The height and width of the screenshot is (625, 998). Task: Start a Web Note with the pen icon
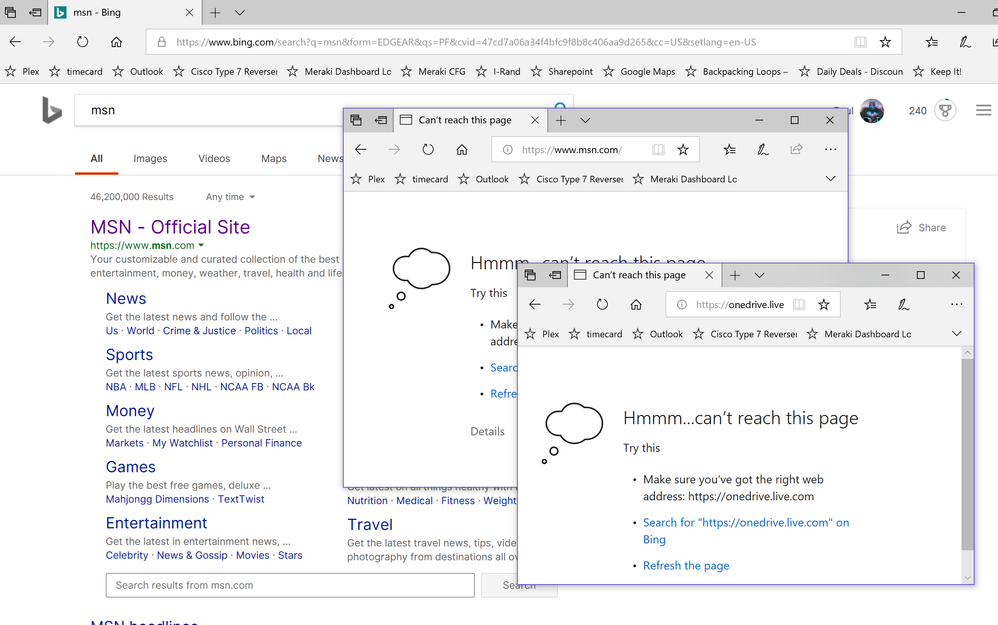point(963,42)
